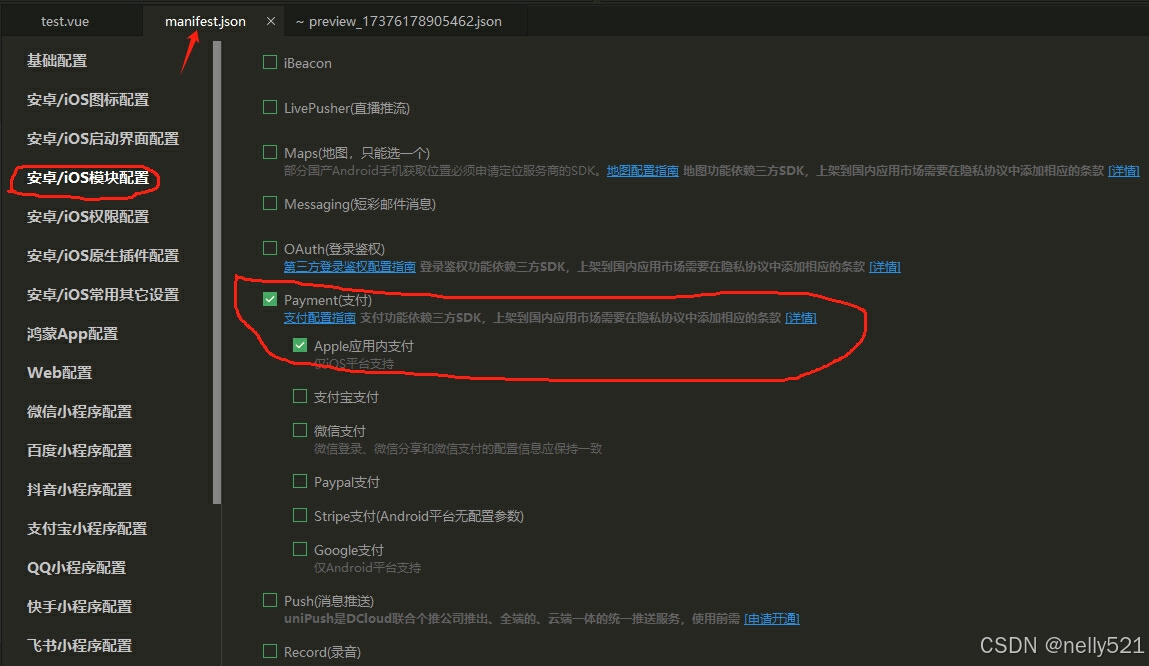Open 安卓/iOS启动界面配置 section
Viewport: 1149px width, 666px height.
103,138
